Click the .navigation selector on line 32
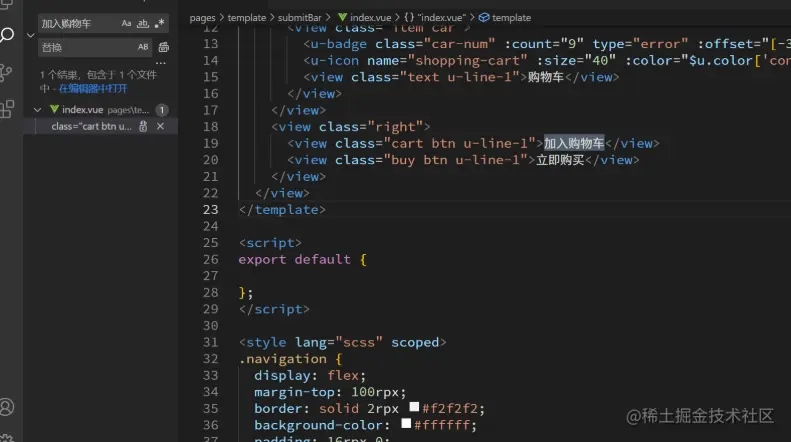Viewport: 791px width, 442px height. click(x=282, y=359)
